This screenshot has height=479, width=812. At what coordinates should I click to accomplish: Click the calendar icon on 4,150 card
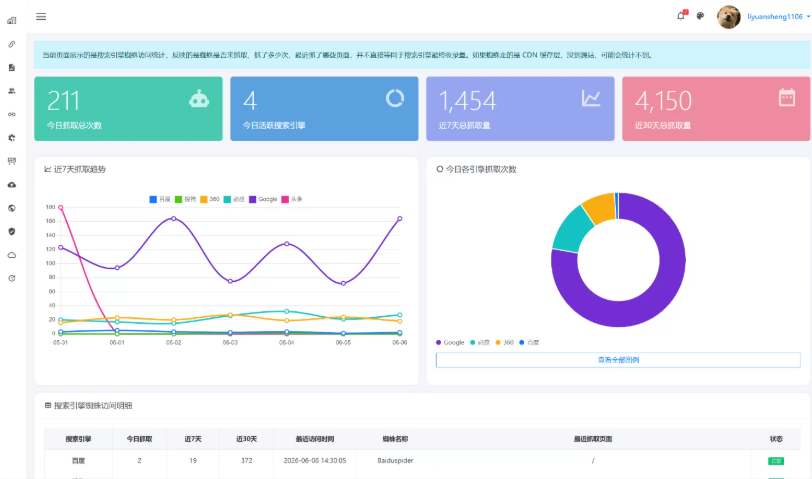787,97
